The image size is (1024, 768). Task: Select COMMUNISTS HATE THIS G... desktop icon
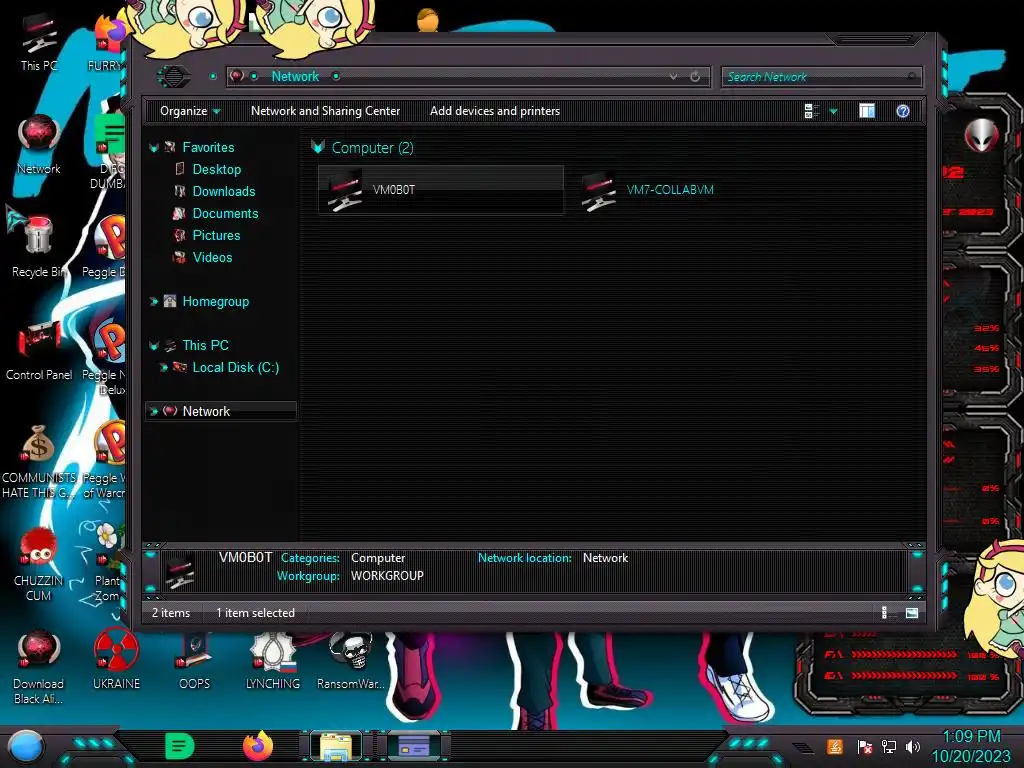pos(39,461)
